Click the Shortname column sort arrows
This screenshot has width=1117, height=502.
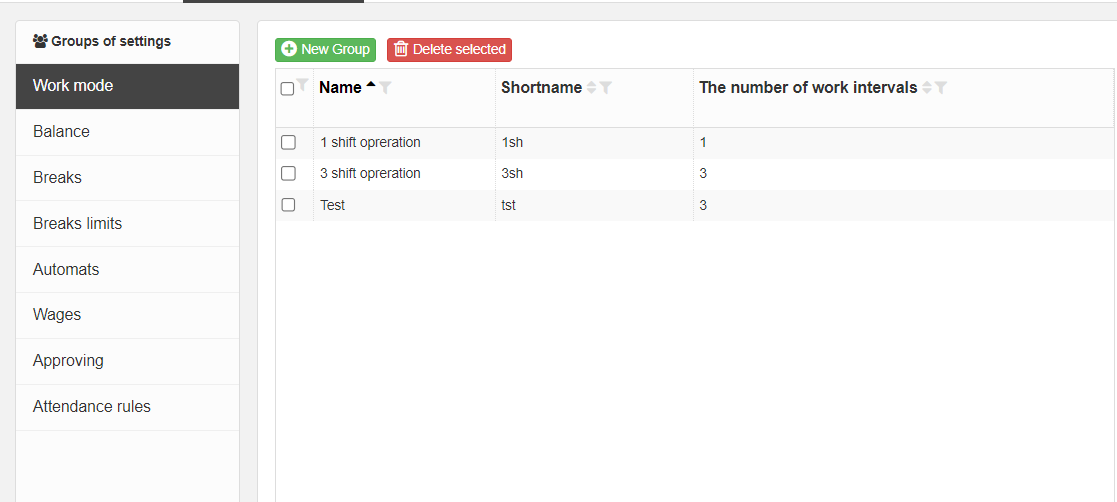[591, 88]
